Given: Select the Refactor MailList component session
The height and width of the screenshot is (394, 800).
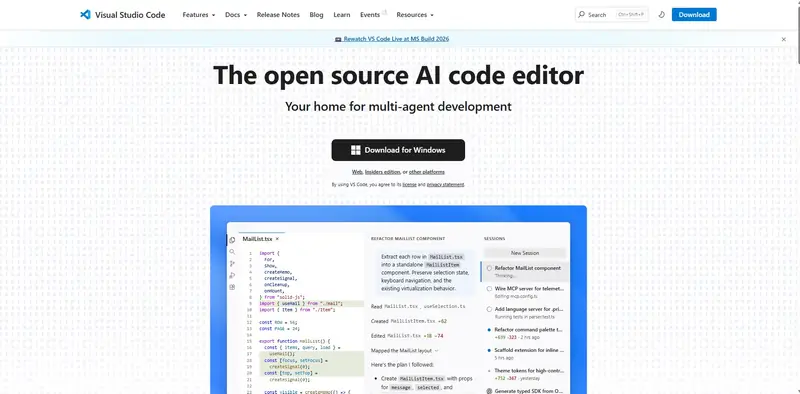Looking at the screenshot, I should coord(524,271).
